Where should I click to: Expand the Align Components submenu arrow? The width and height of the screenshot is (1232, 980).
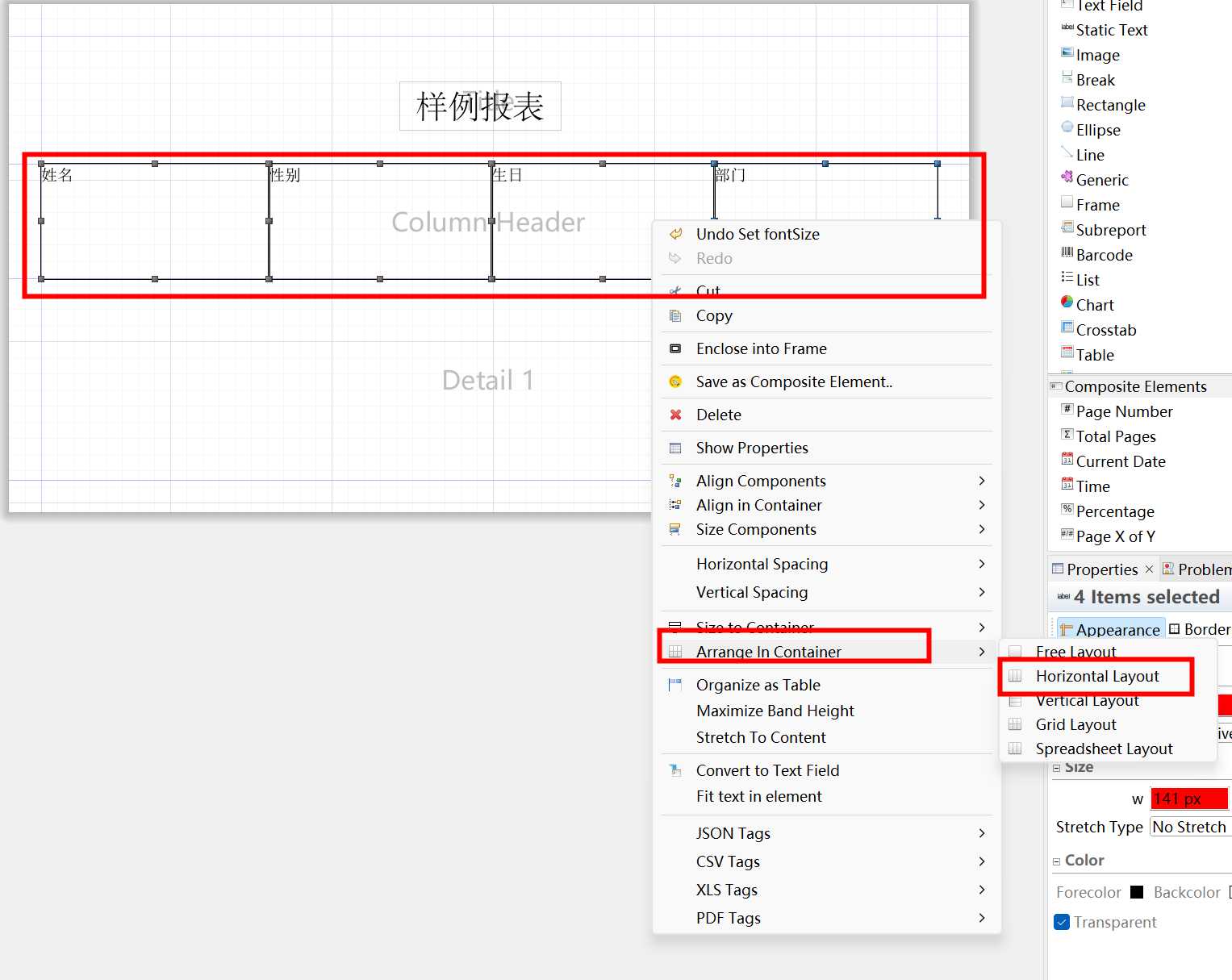[x=981, y=481]
